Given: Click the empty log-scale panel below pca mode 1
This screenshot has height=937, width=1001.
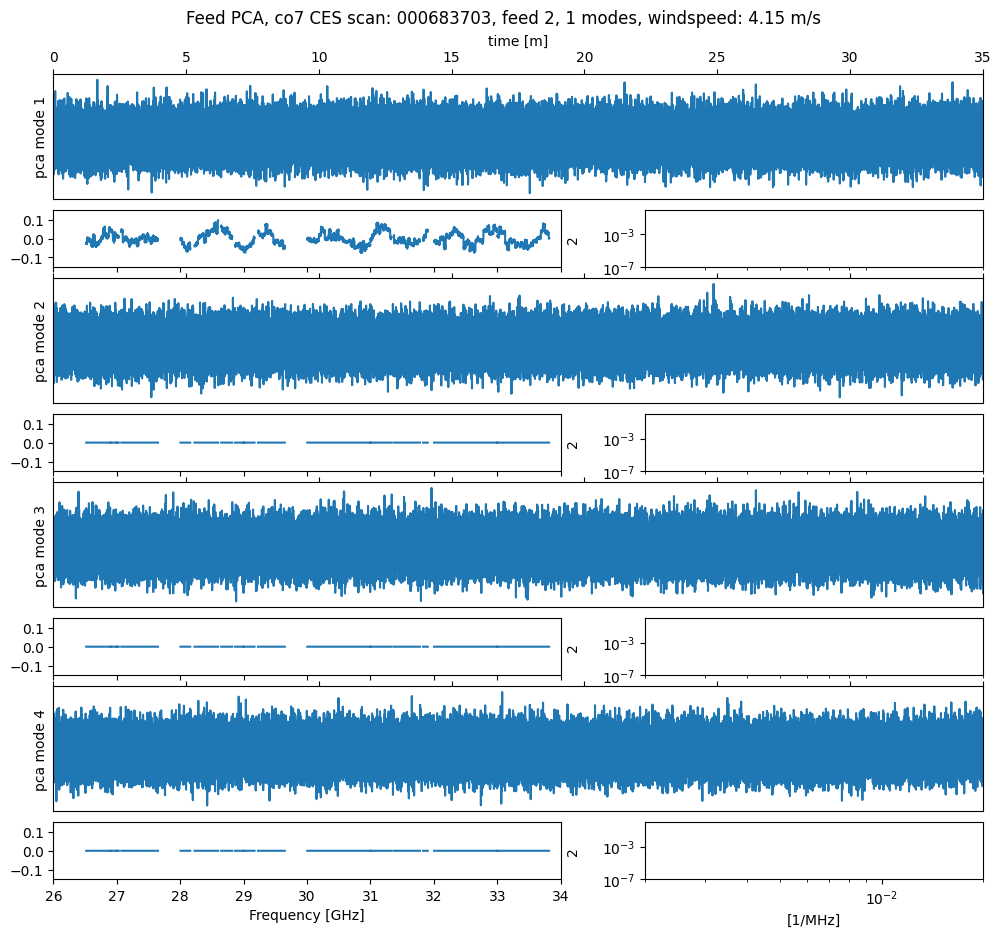Looking at the screenshot, I should tap(813, 239).
